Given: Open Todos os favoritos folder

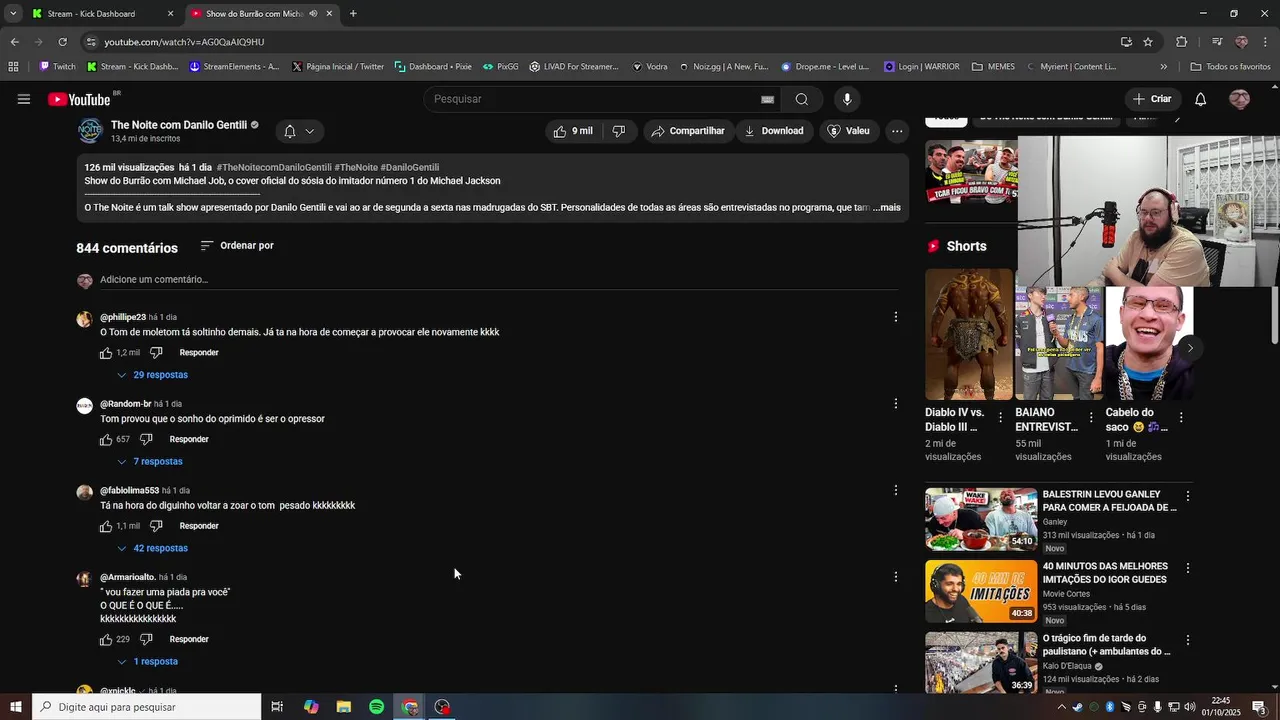Looking at the screenshot, I should tap(1230, 67).
